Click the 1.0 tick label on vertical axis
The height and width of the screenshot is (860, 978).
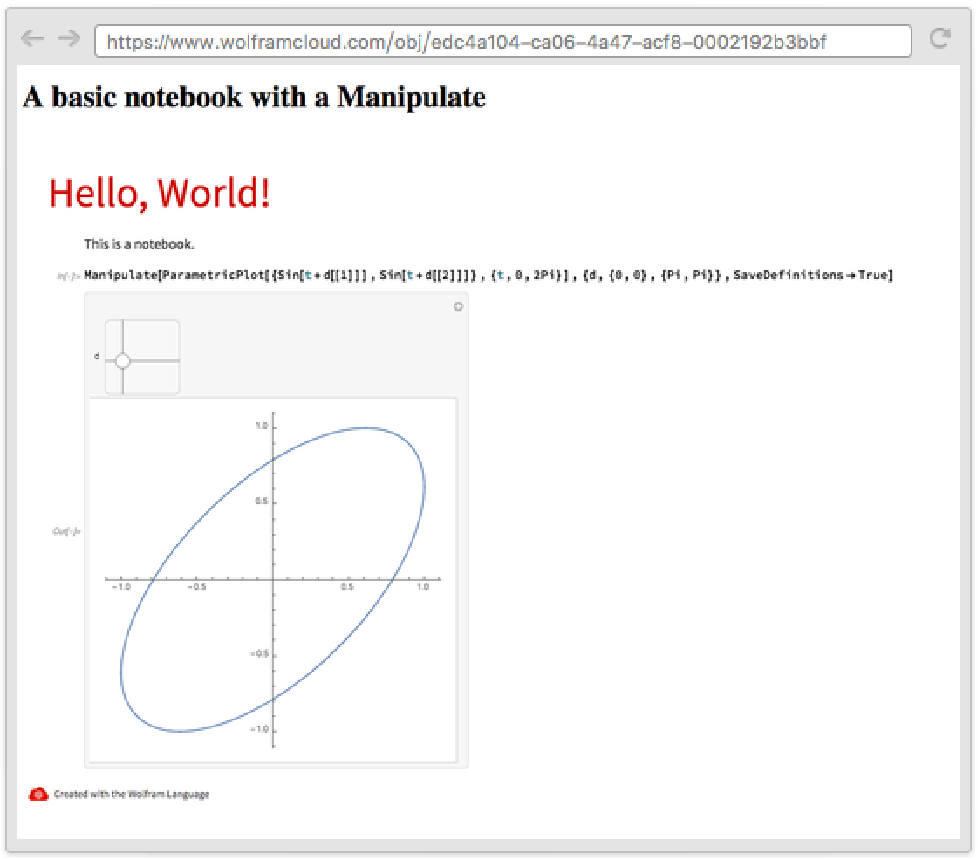[x=259, y=426]
